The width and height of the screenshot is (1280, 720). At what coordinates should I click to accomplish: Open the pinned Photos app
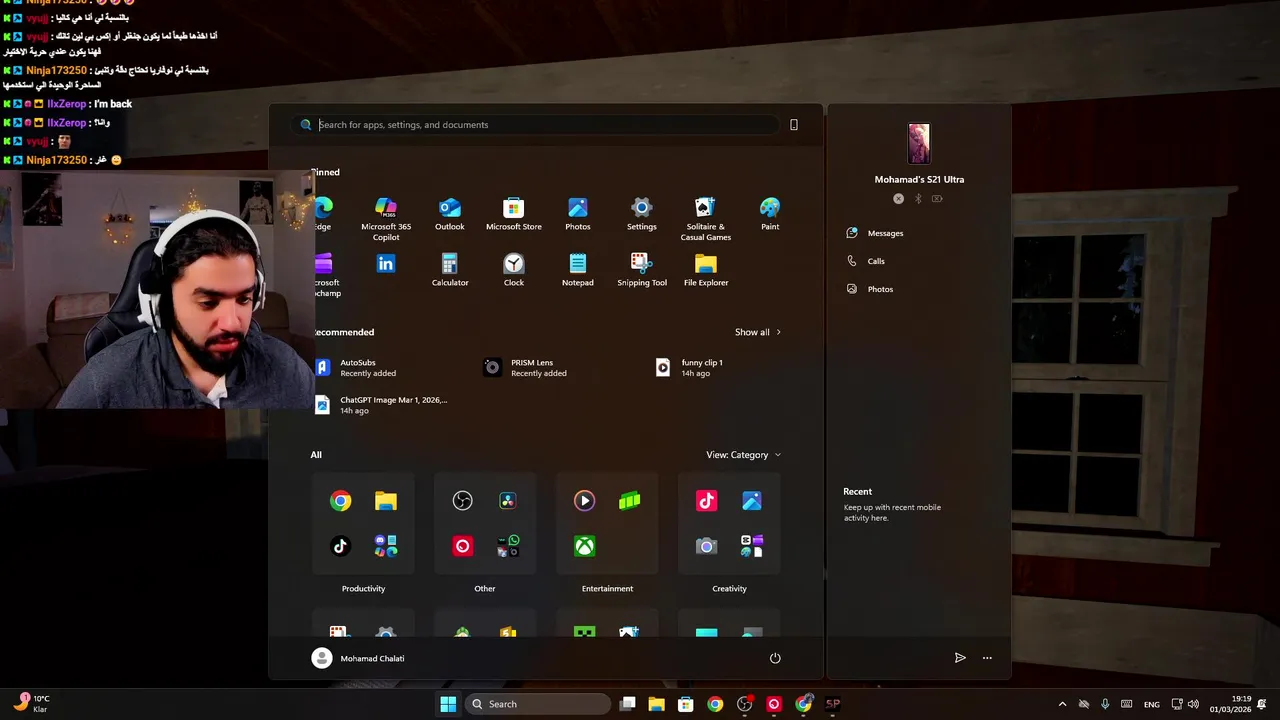click(x=578, y=214)
